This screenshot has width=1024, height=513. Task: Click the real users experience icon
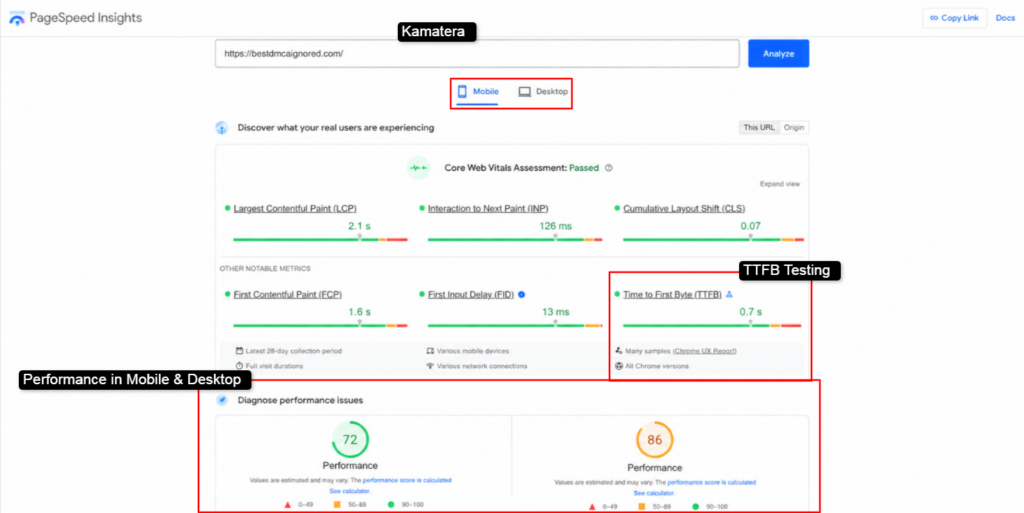pyautogui.click(x=222, y=128)
